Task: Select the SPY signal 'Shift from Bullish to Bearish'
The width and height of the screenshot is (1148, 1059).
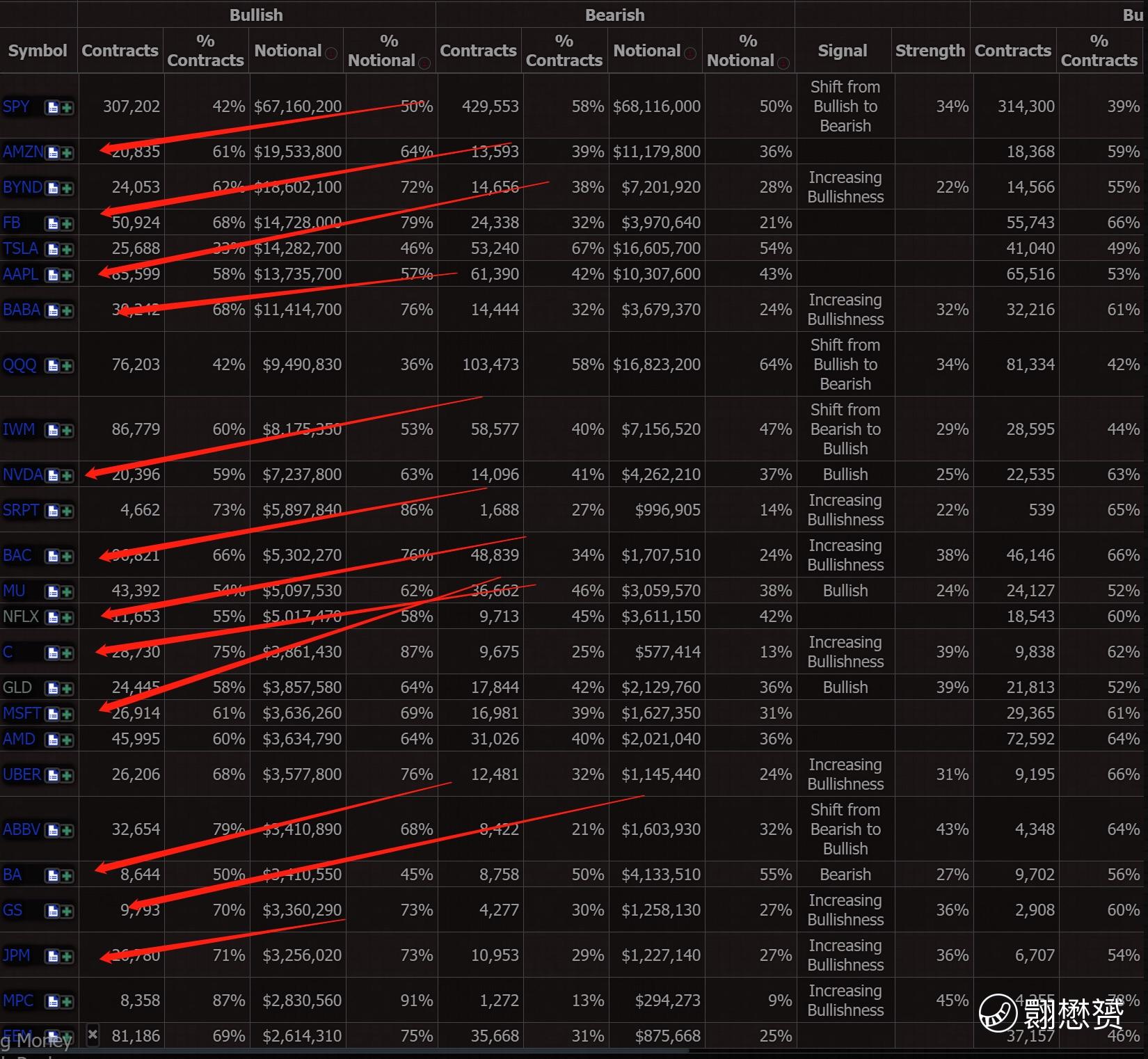Action: point(845,106)
